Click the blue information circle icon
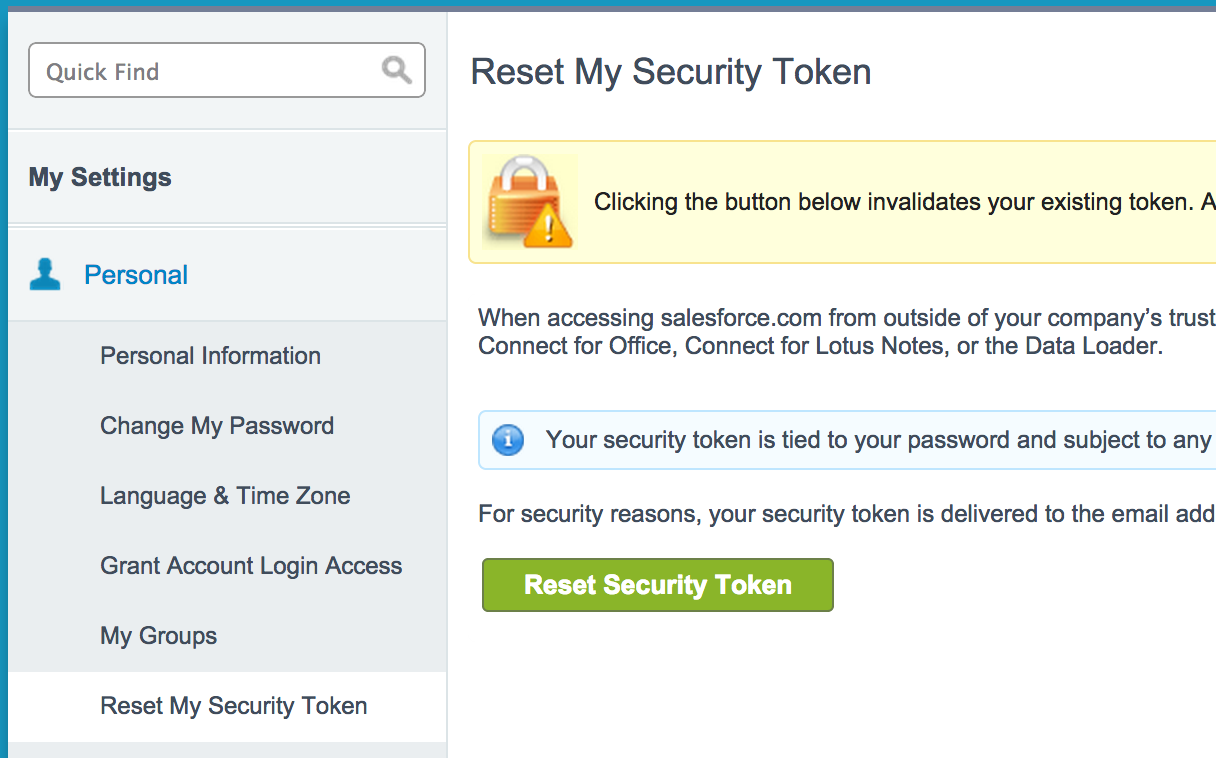The height and width of the screenshot is (758, 1216). coord(509,439)
